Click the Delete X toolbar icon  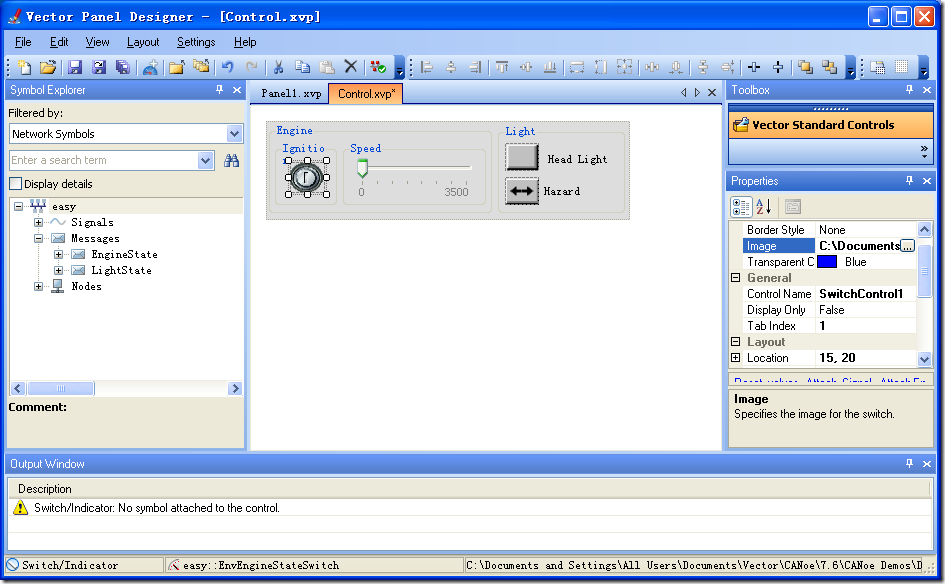(351, 66)
